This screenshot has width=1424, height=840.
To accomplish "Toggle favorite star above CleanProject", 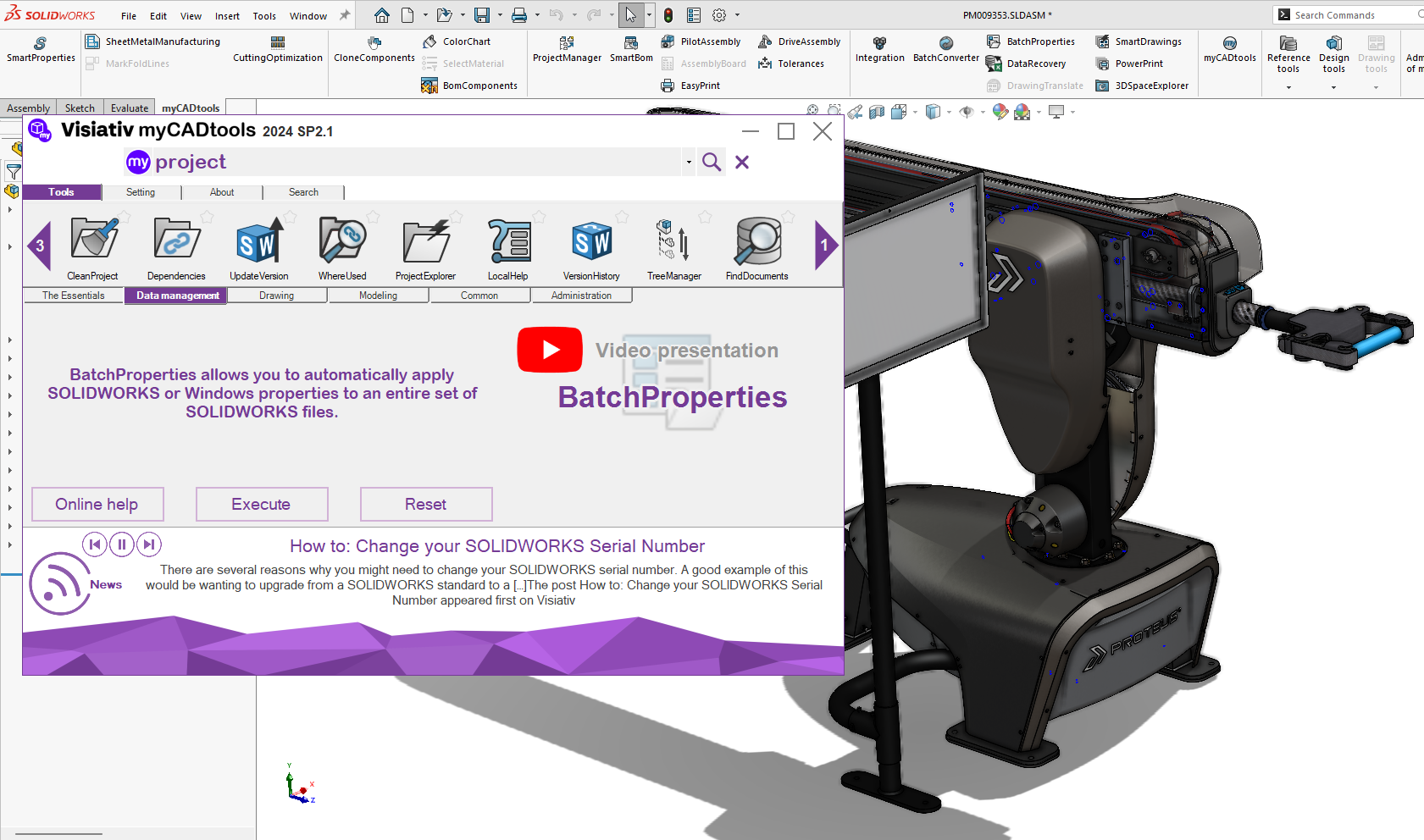I will [x=125, y=217].
